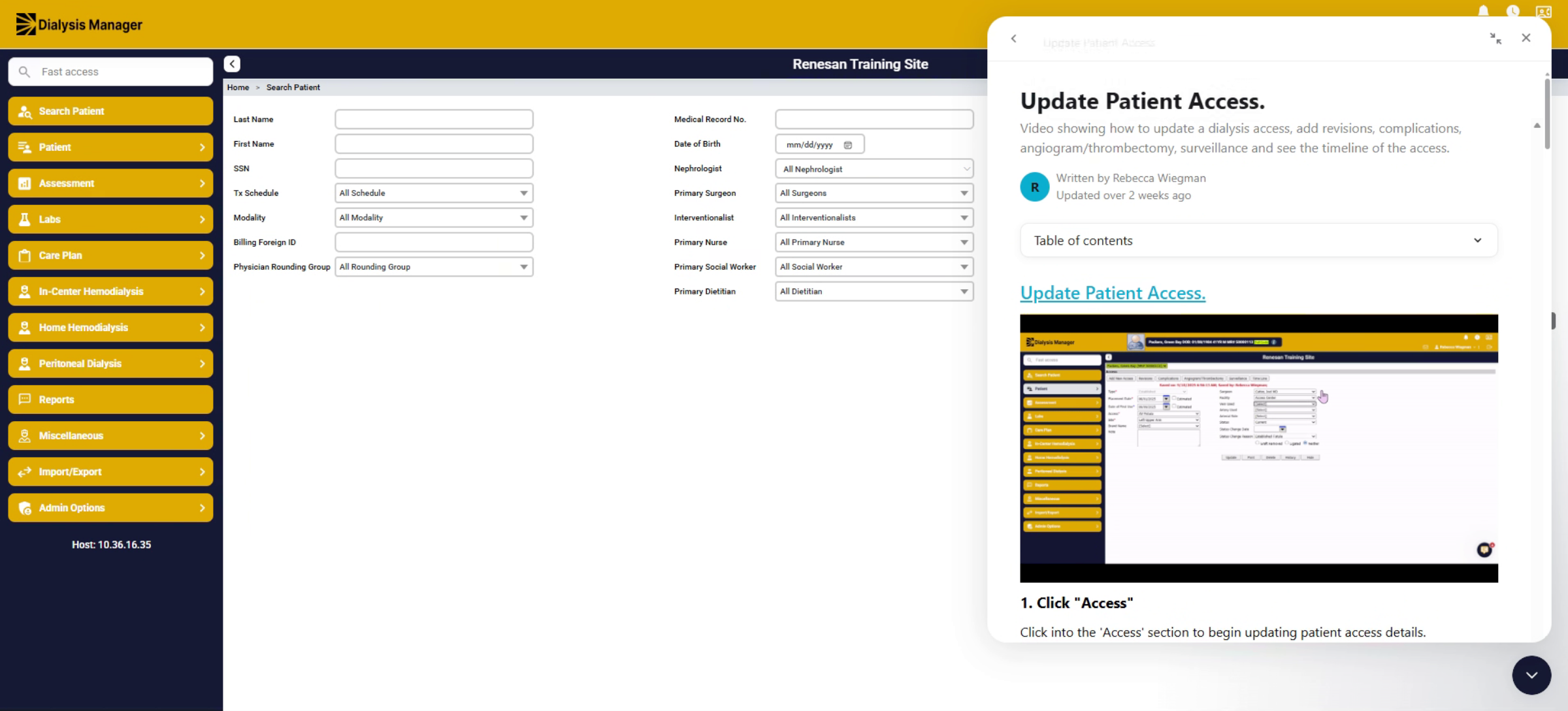Click the Last Name input field
The width and height of the screenshot is (1568, 711).
pyautogui.click(x=434, y=119)
